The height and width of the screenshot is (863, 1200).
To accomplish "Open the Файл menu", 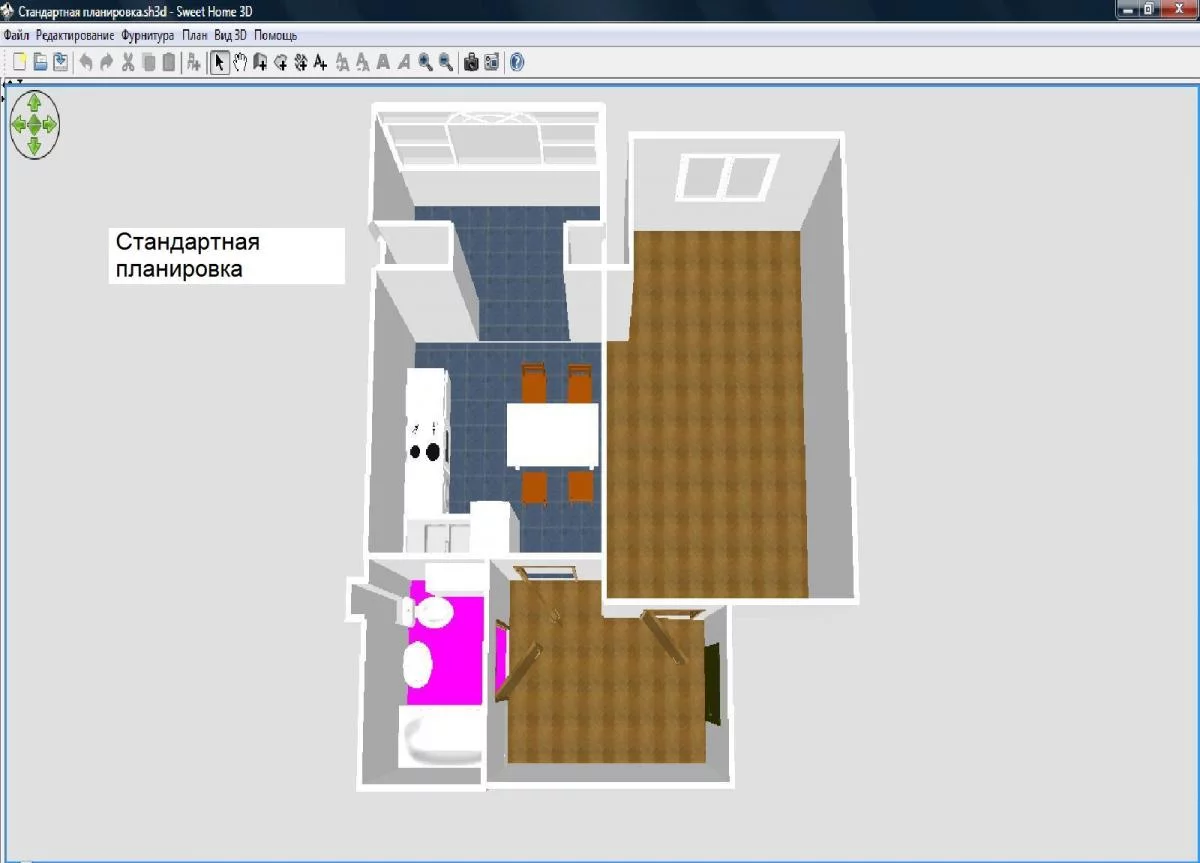I will click(x=17, y=35).
